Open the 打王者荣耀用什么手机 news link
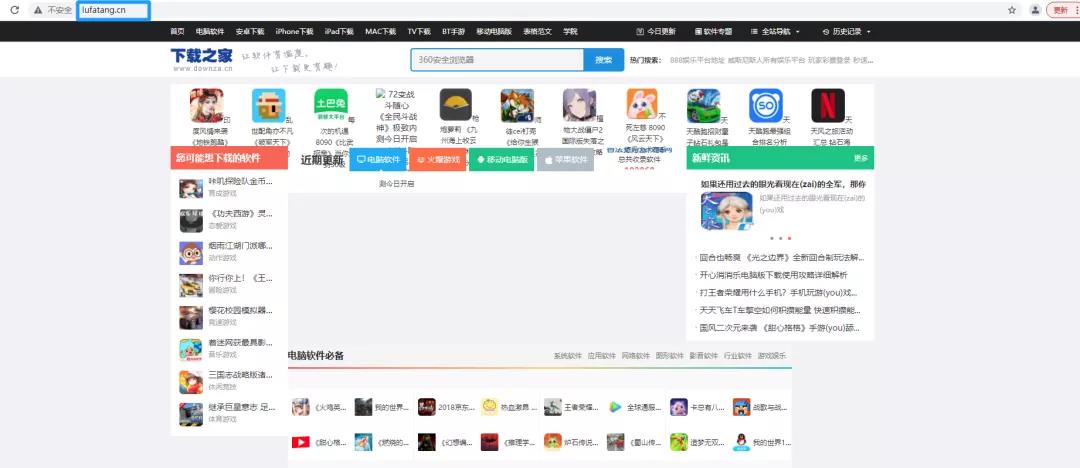Screen dimensions: 1080x468 click(x=780, y=293)
